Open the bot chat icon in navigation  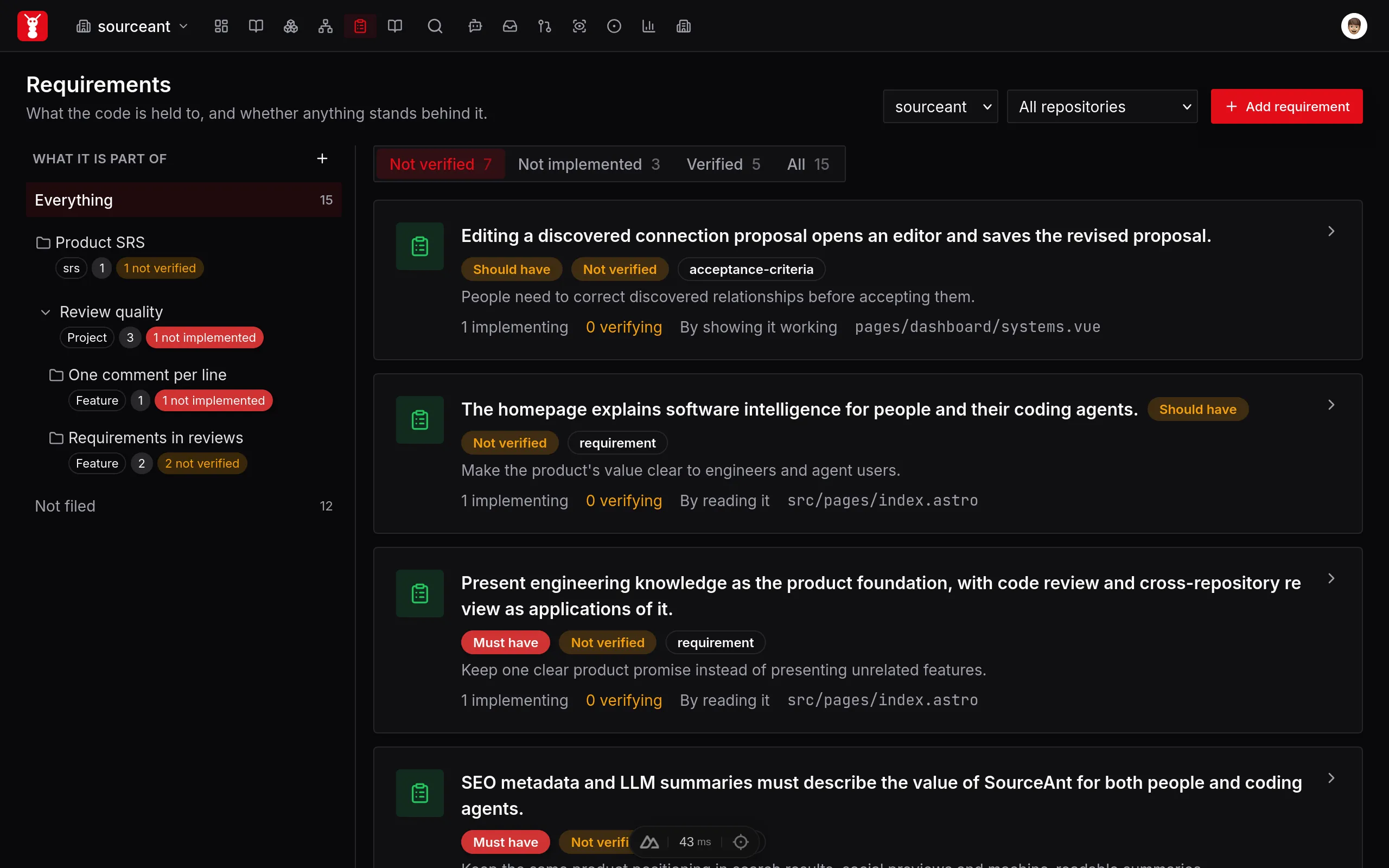[x=475, y=26]
